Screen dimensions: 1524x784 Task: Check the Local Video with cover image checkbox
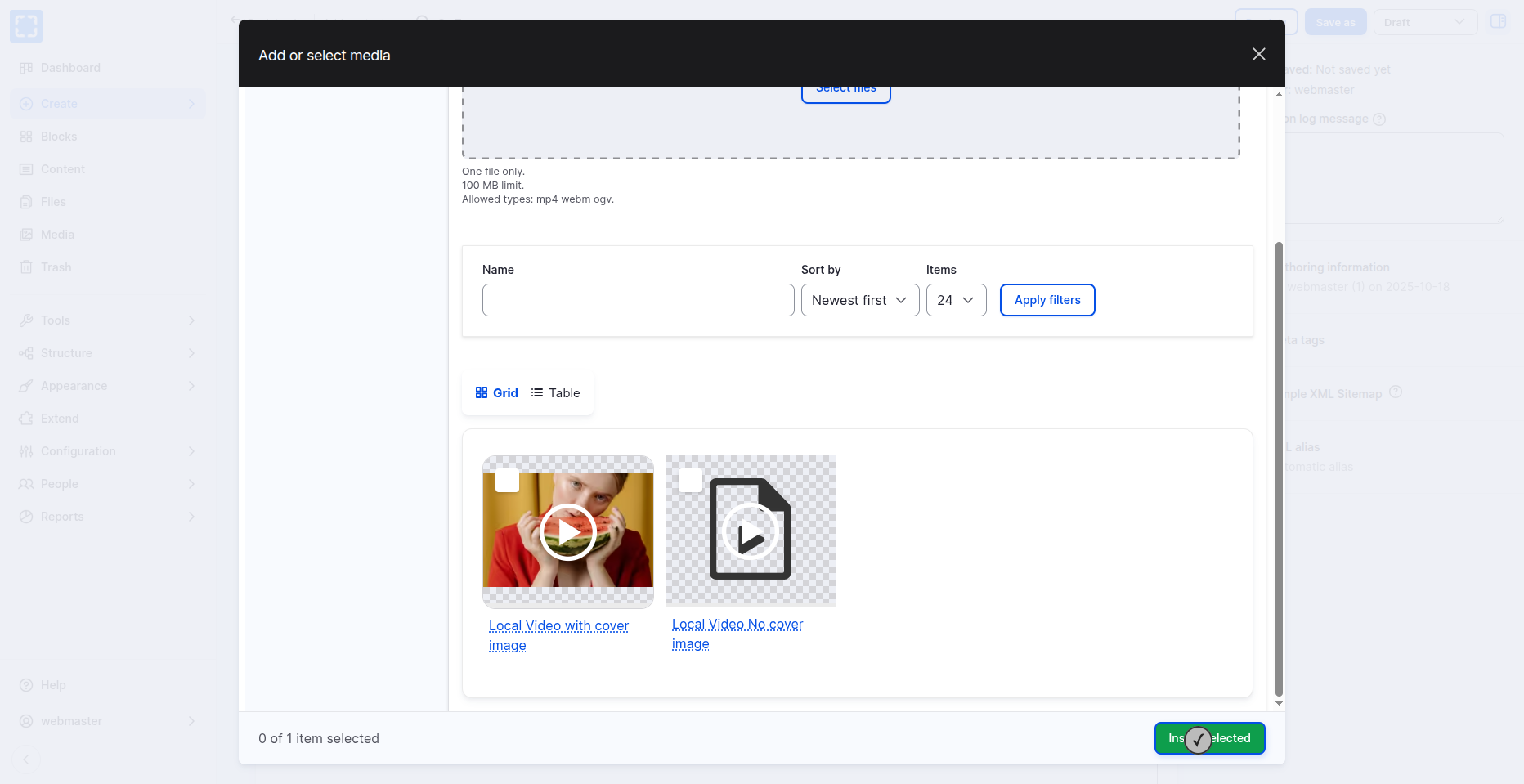[508, 480]
